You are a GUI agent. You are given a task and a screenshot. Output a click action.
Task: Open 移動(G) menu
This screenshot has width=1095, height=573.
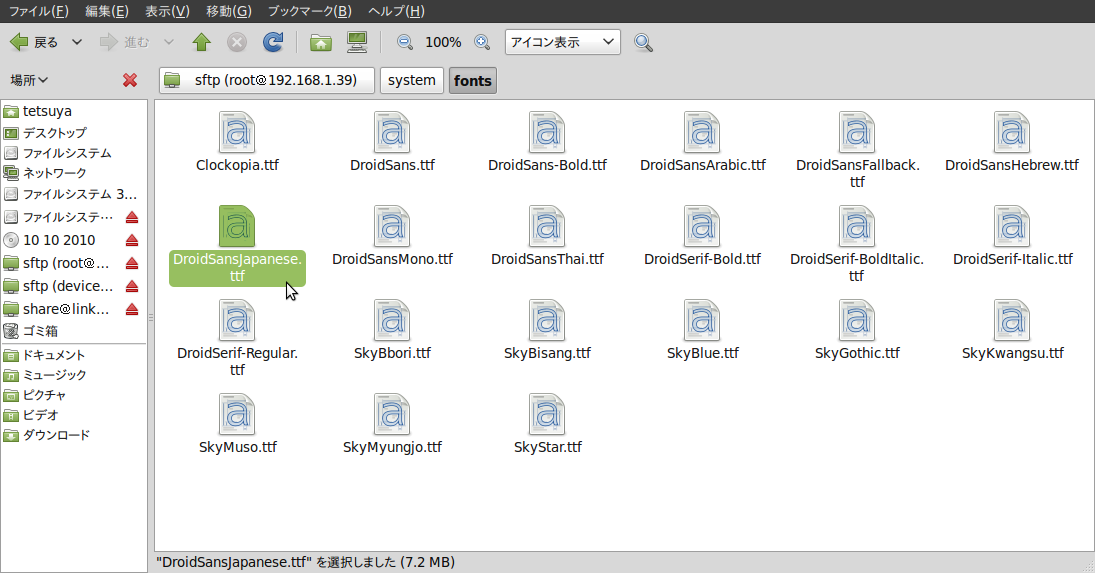(x=228, y=11)
